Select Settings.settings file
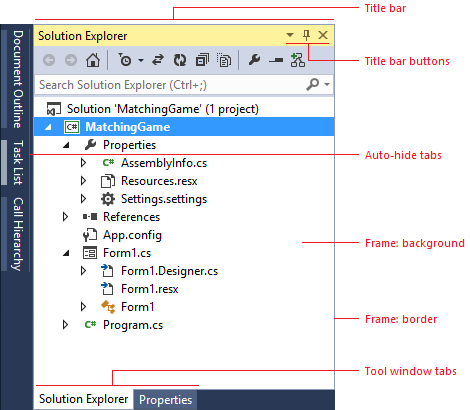This screenshot has height=410, width=470. click(x=164, y=199)
